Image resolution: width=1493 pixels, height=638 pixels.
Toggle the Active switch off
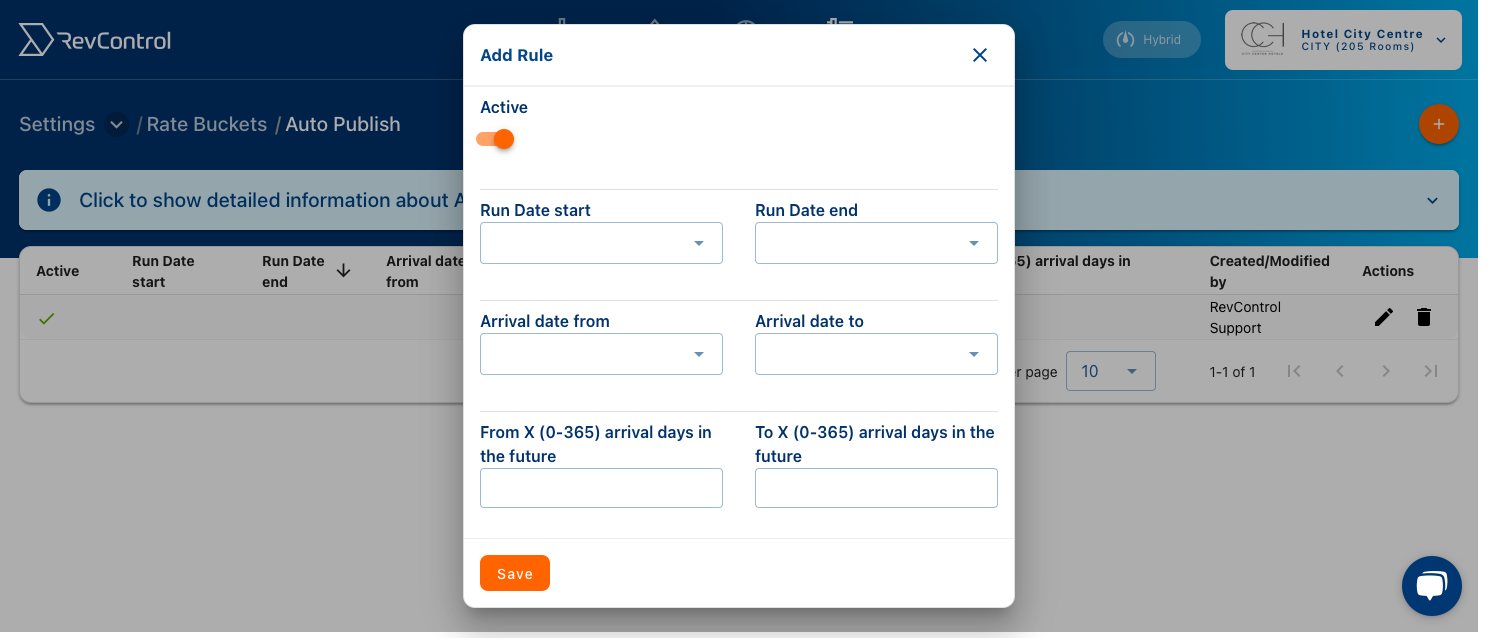pos(495,139)
